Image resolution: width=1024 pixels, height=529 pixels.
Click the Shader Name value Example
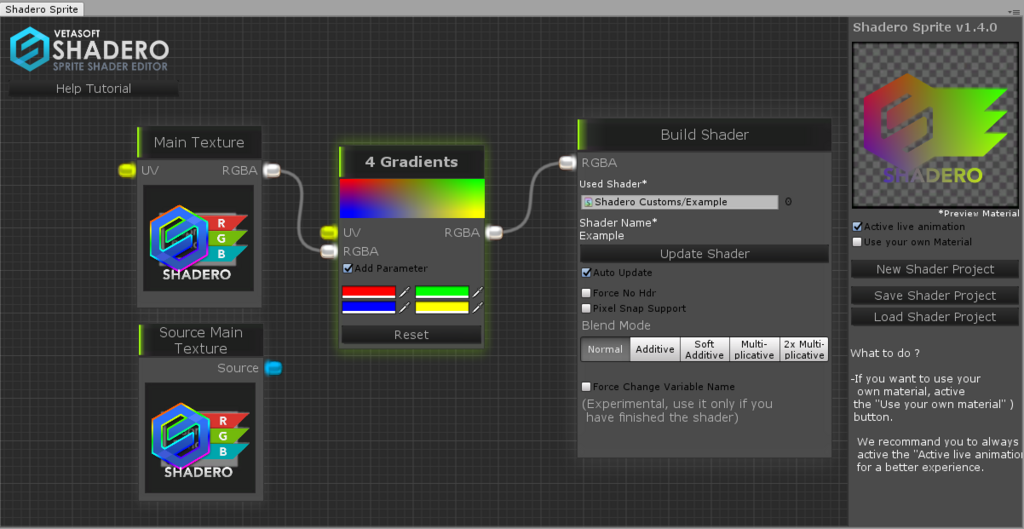coord(601,236)
